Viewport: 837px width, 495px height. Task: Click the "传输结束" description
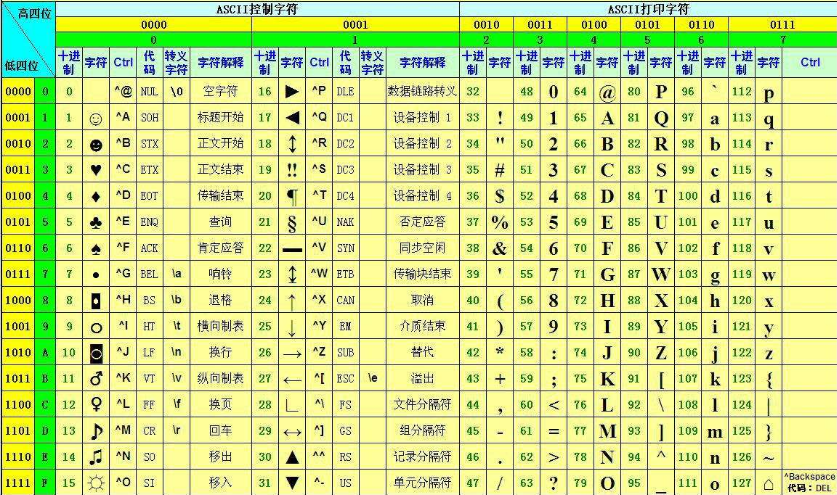click(220, 196)
